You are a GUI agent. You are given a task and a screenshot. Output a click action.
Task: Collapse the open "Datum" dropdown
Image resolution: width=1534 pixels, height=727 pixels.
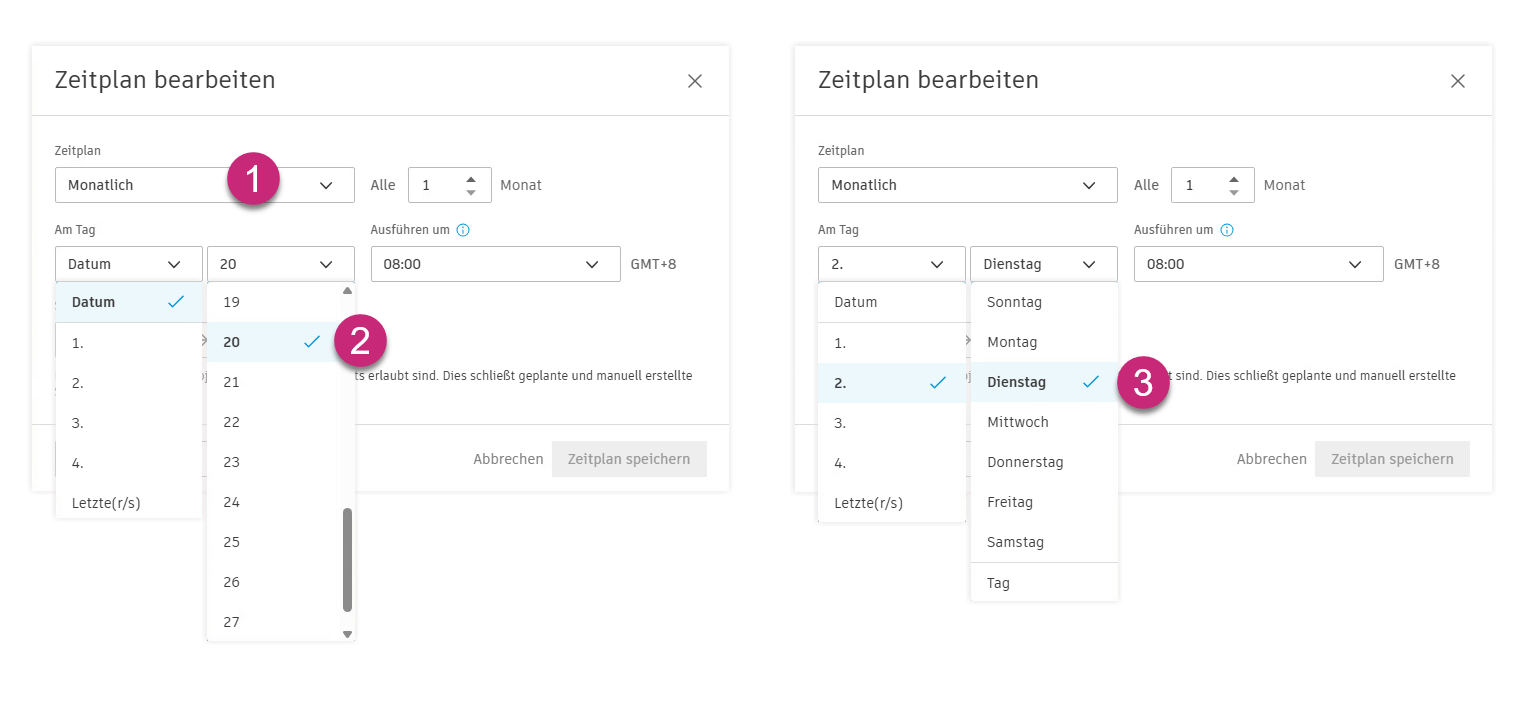(129, 263)
